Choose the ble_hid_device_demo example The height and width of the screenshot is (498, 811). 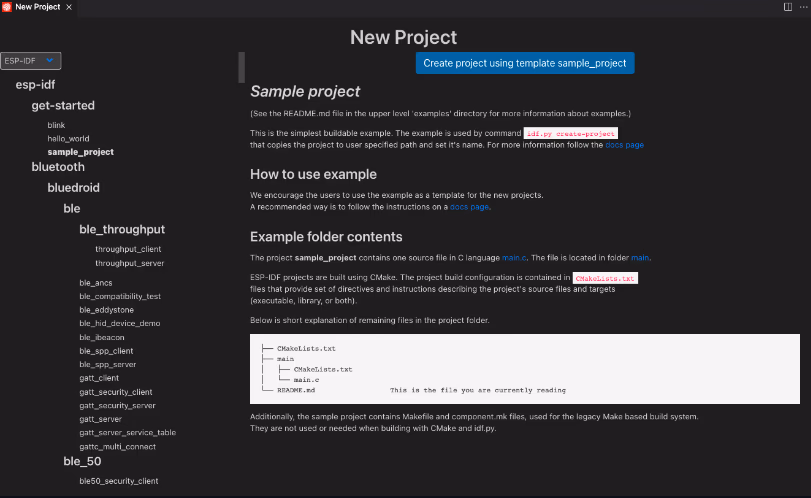pyautogui.click(x=119, y=323)
